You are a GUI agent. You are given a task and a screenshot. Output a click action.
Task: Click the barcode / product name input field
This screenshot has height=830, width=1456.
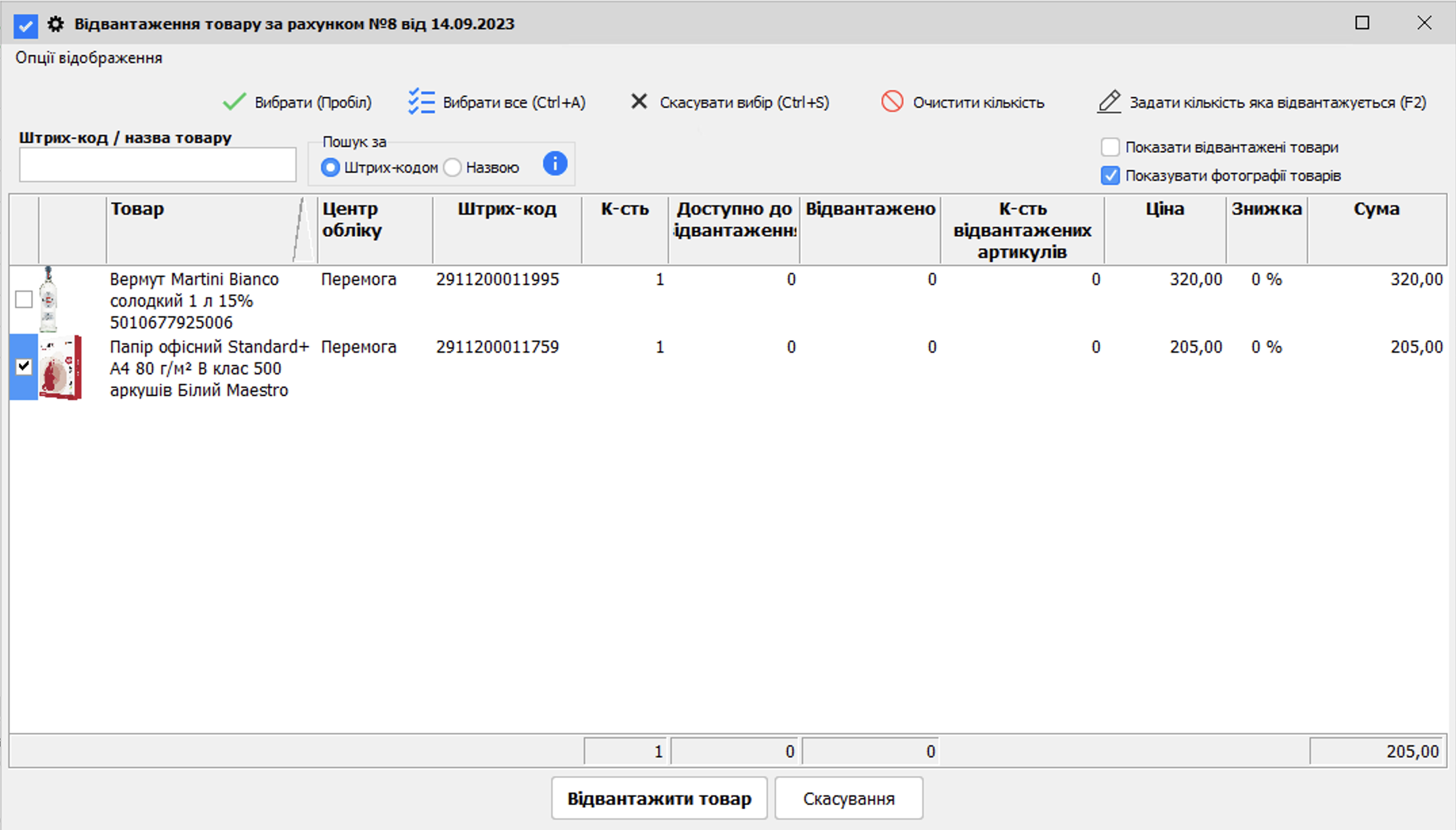point(157,165)
